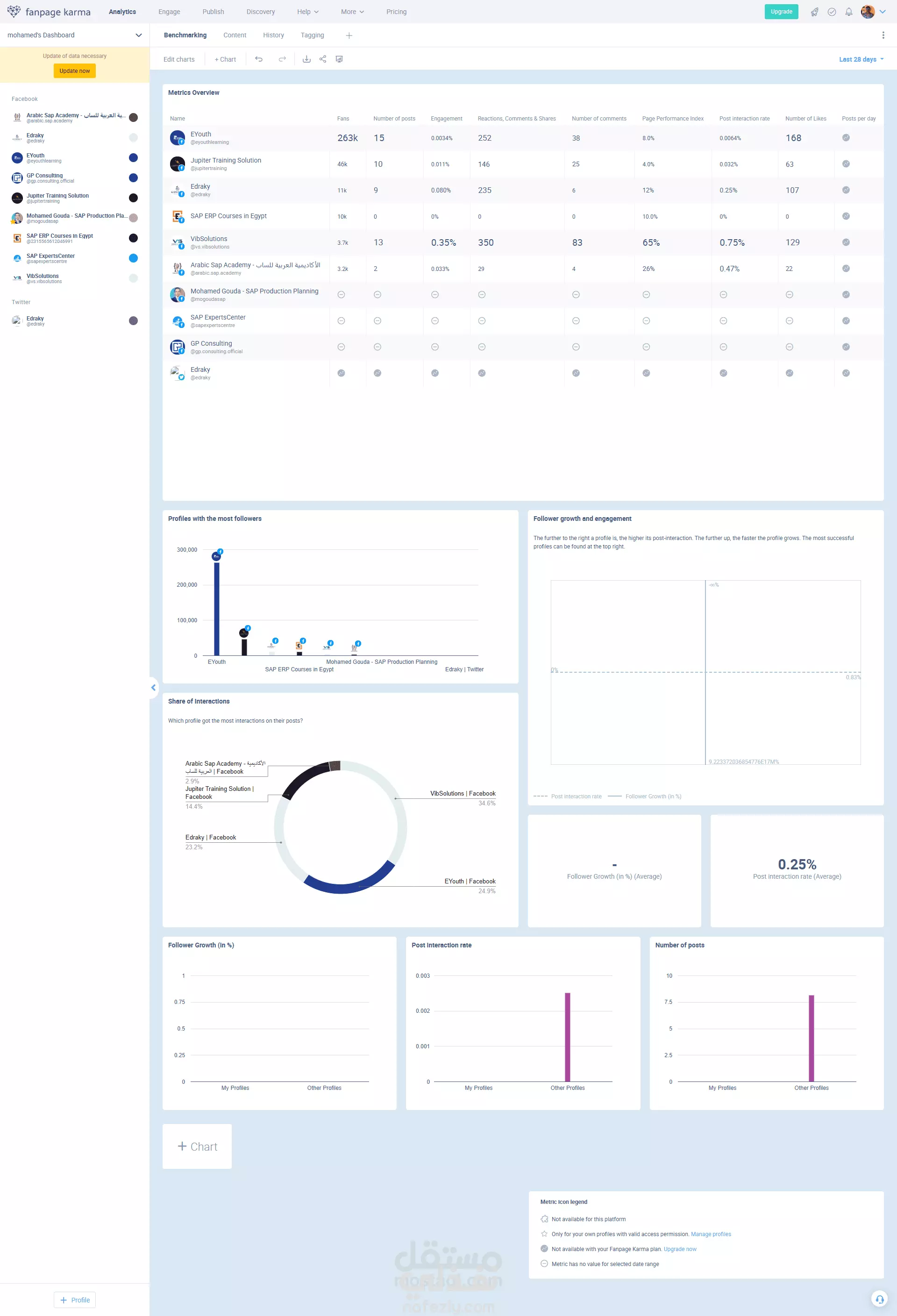Image resolution: width=897 pixels, height=1316 pixels.
Task: Sort table by Engagement column header
Action: 446,118
